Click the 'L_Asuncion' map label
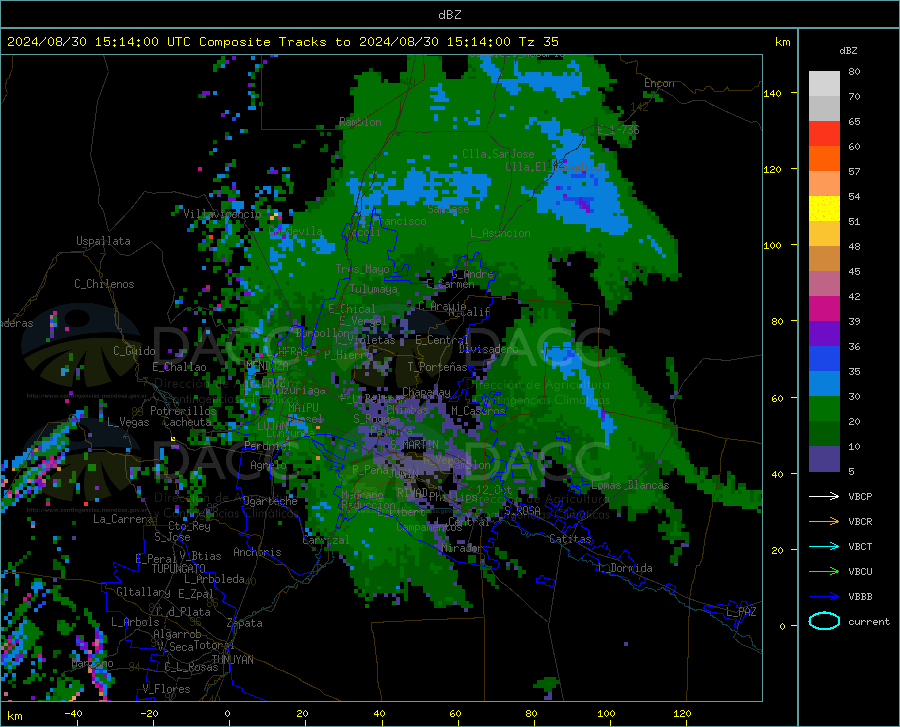 500,233
